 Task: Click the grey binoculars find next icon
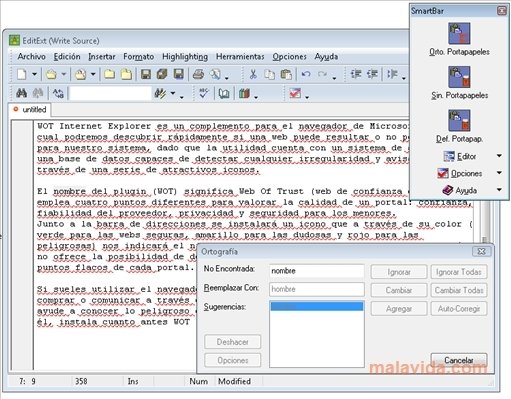[38, 93]
